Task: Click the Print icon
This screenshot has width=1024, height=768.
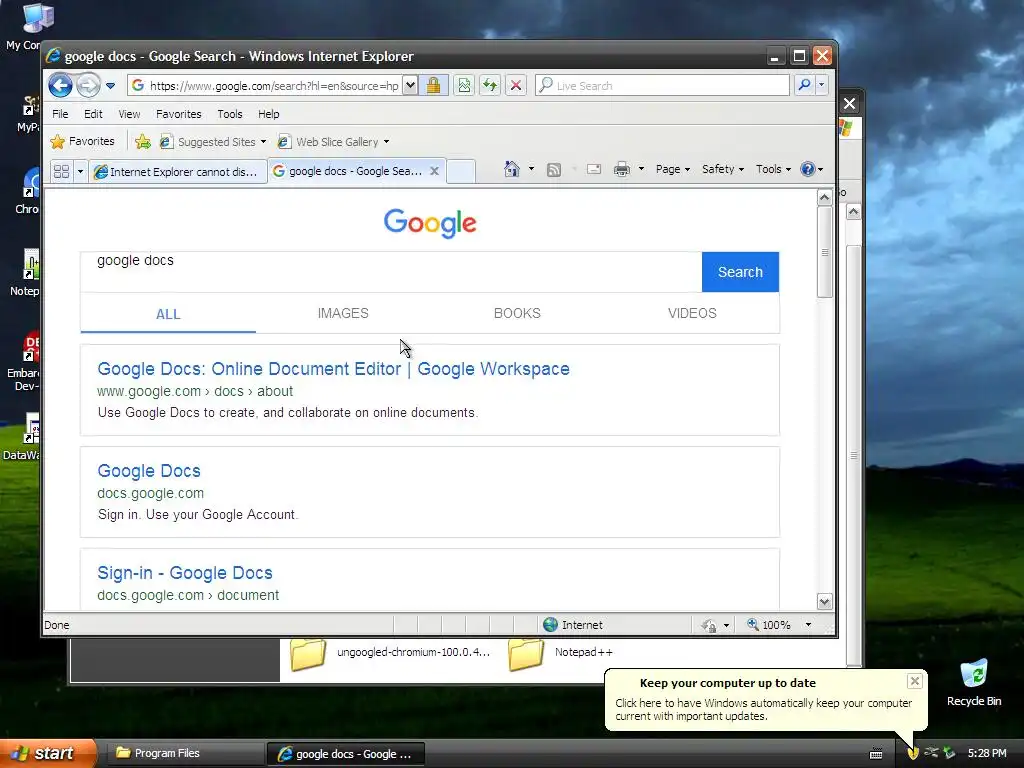Action: pos(622,169)
